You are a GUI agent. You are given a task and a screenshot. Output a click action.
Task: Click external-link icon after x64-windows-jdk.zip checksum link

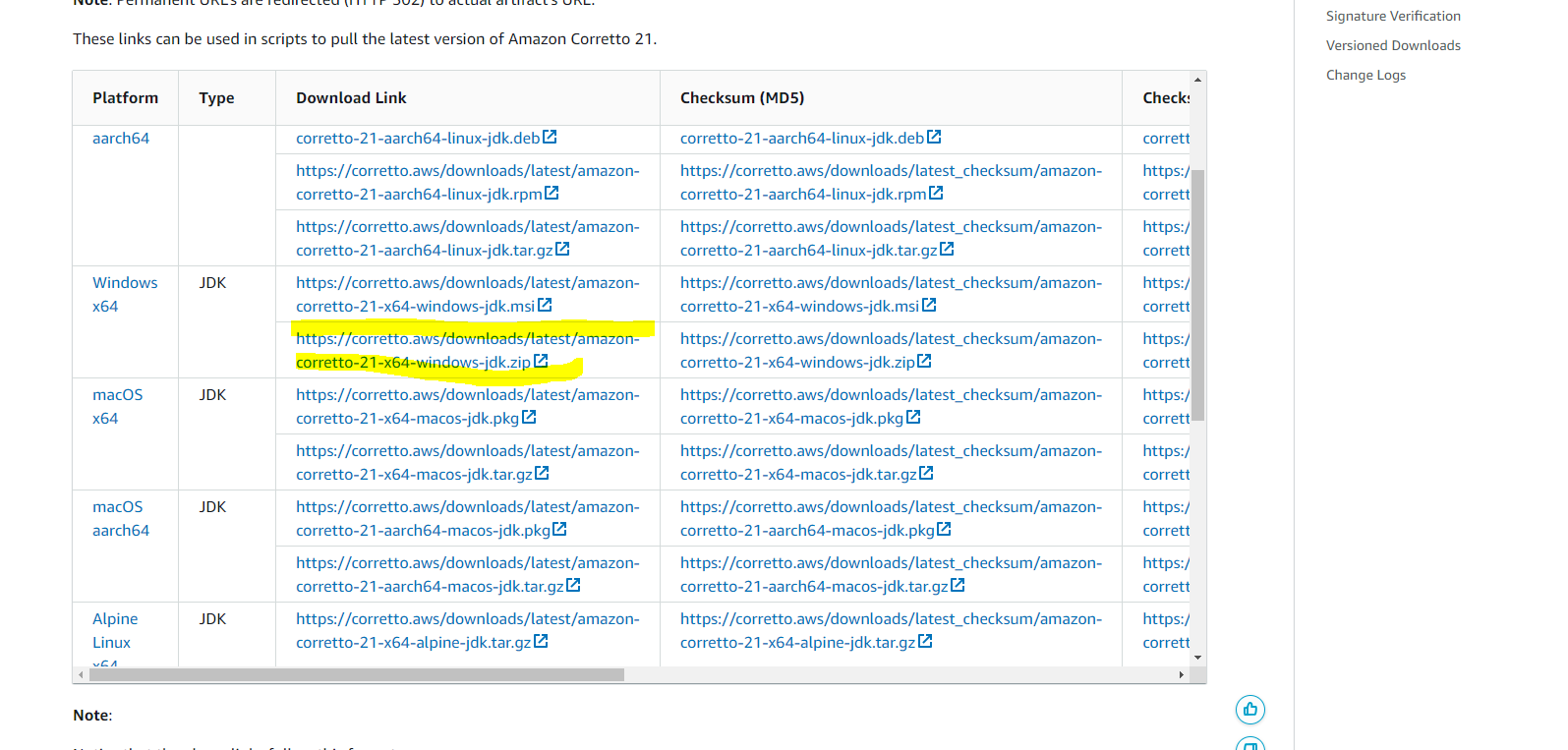pyautogui.click(x=924, y=361)
